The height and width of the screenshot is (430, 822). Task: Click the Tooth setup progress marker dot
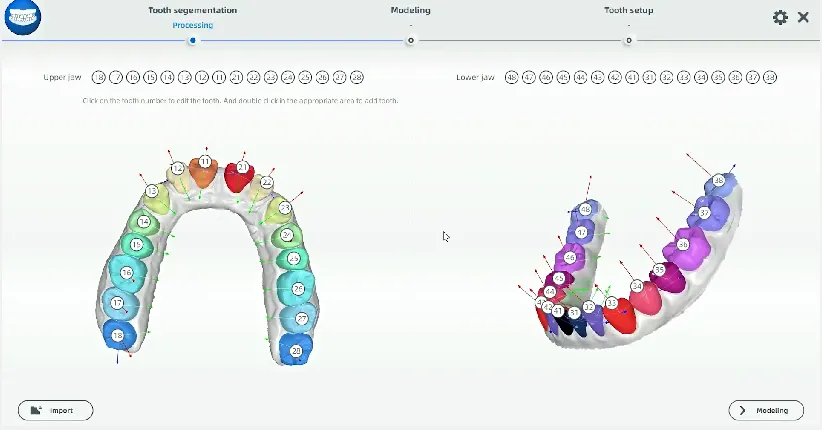point(628,40)
